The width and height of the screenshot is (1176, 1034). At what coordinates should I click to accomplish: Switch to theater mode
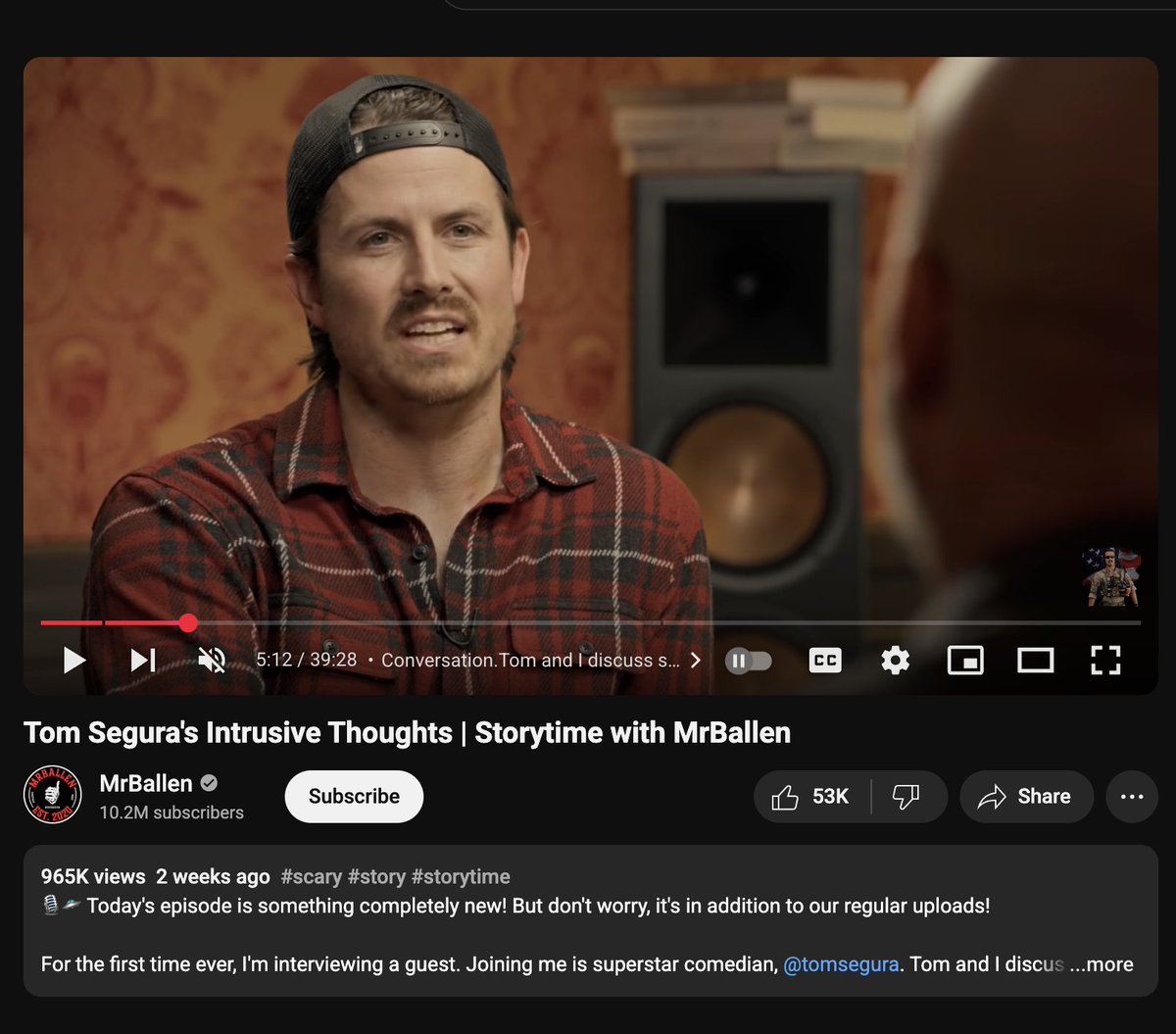pyautogui.click(x=1035, y=661)
